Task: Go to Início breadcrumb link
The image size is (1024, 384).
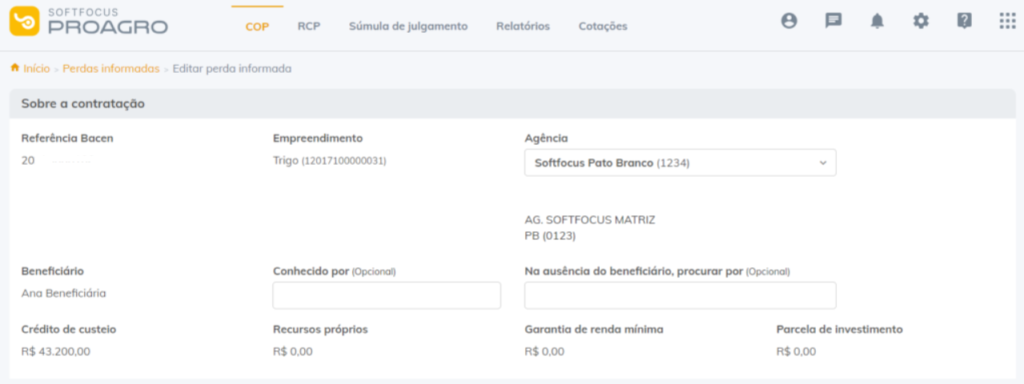Action: [x=37, y=69]
